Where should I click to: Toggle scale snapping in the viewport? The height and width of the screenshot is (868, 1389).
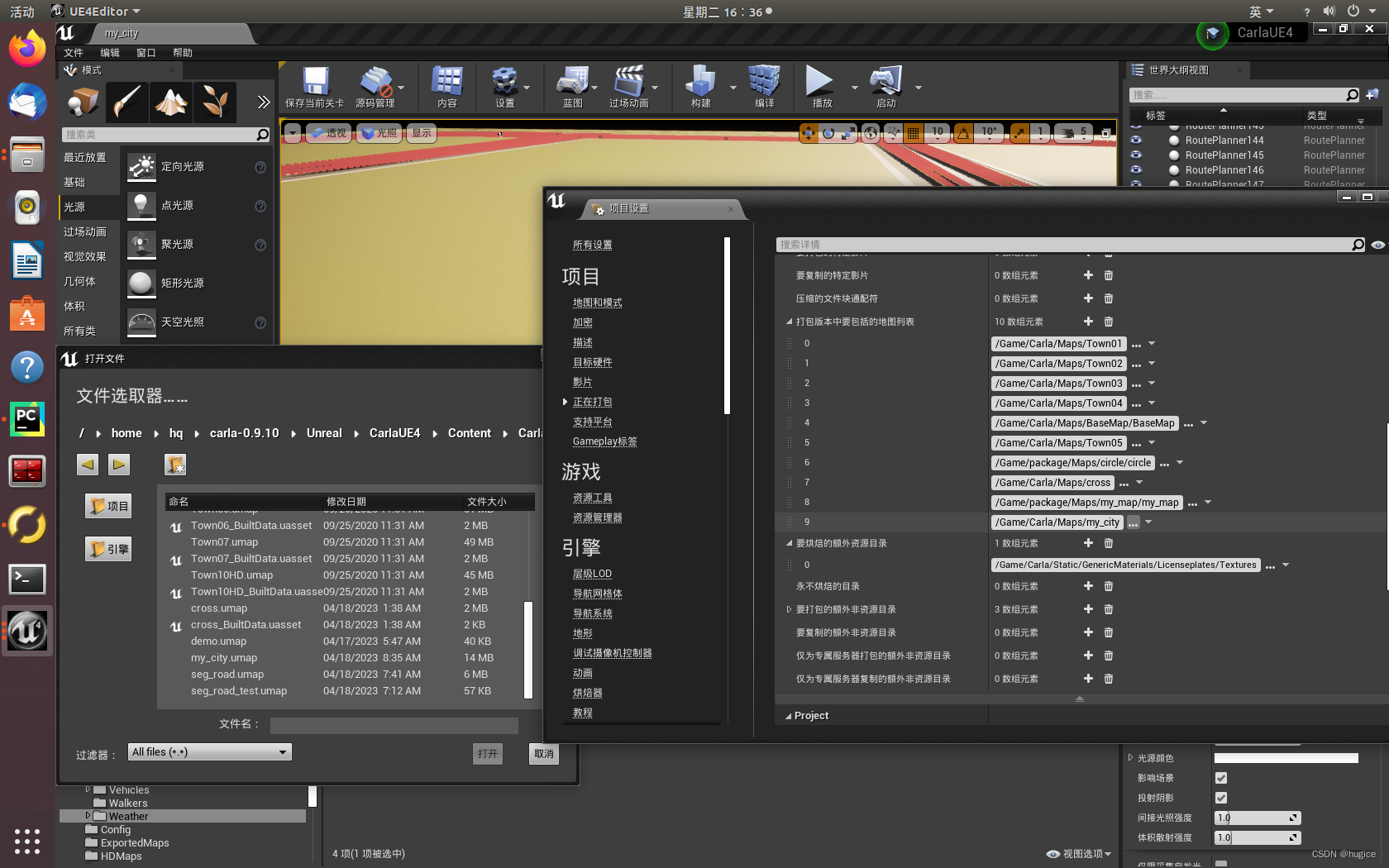1019,133
